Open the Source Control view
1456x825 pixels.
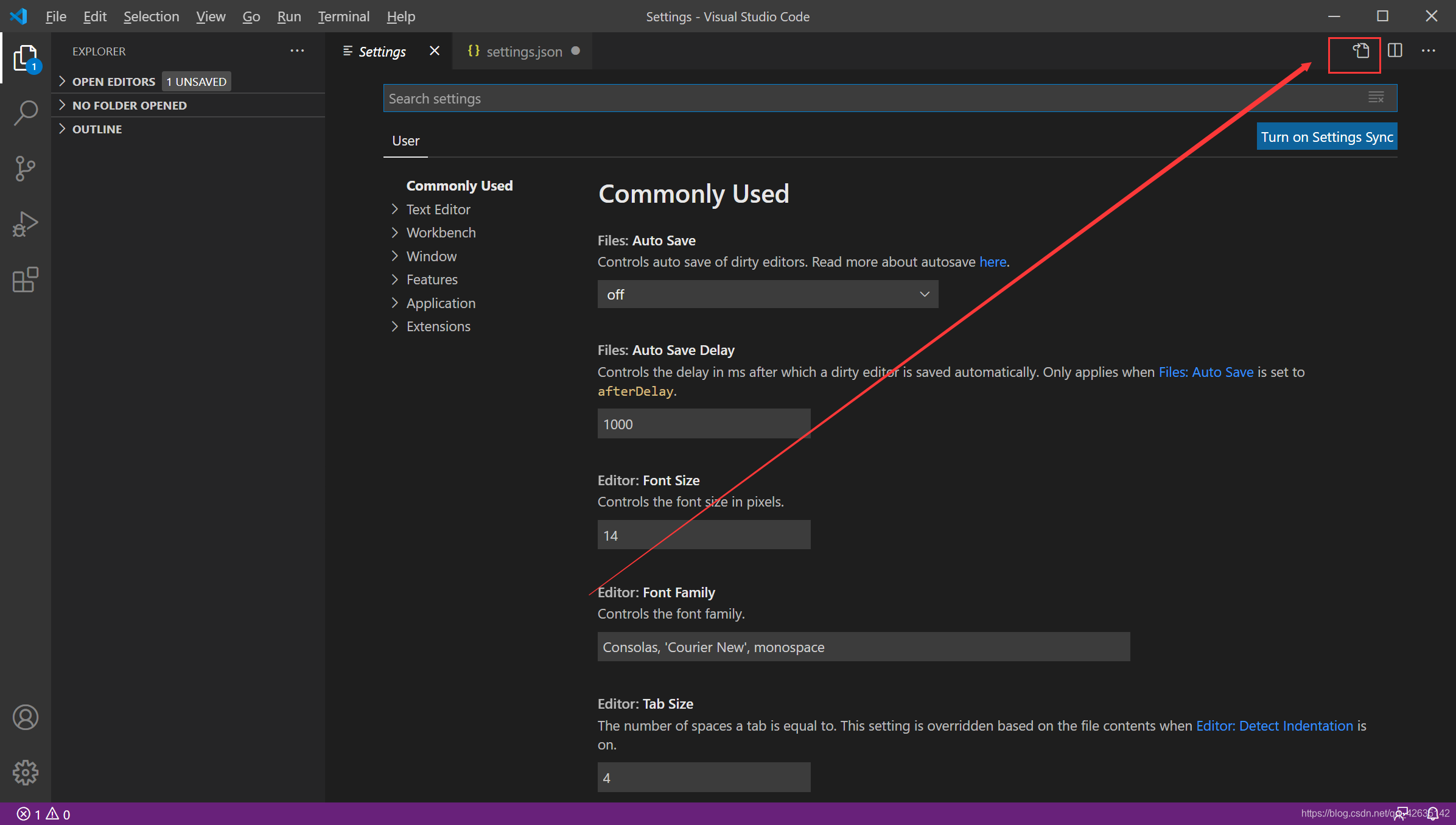[x=26, y=169]
